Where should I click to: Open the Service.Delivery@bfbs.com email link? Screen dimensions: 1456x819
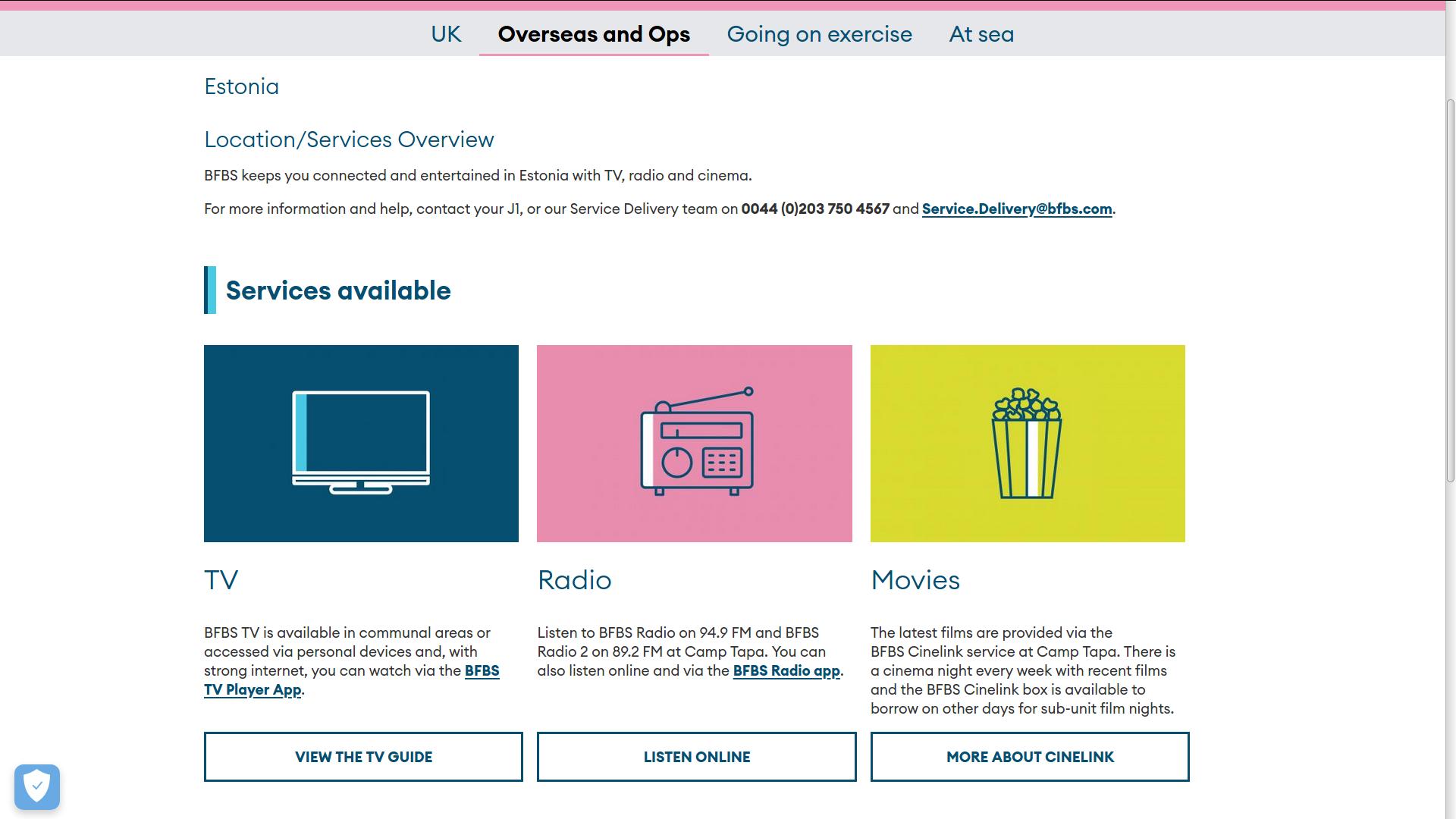[x=1016, y=209]
